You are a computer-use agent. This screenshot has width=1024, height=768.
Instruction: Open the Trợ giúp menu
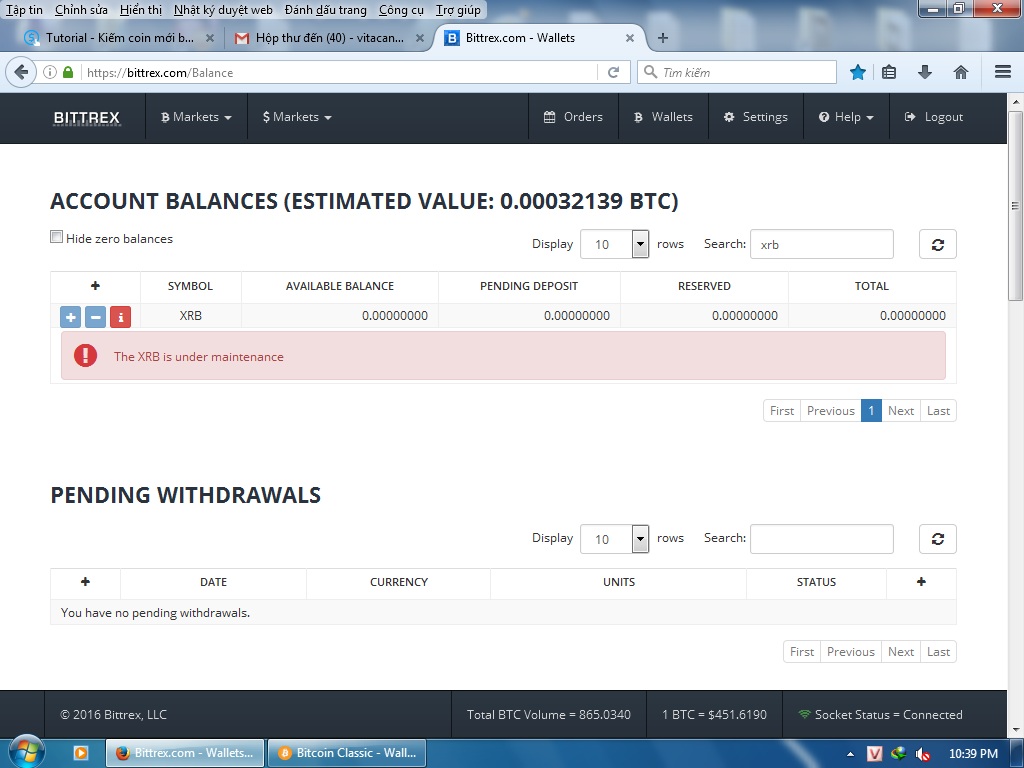pyautogui.click(x=458, y=10)
